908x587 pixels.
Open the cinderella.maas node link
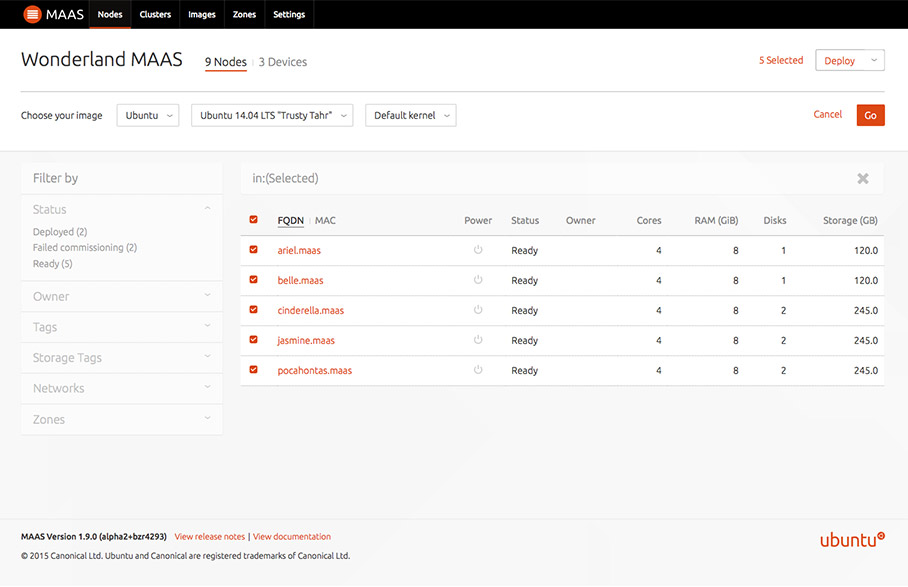(310, 311)
